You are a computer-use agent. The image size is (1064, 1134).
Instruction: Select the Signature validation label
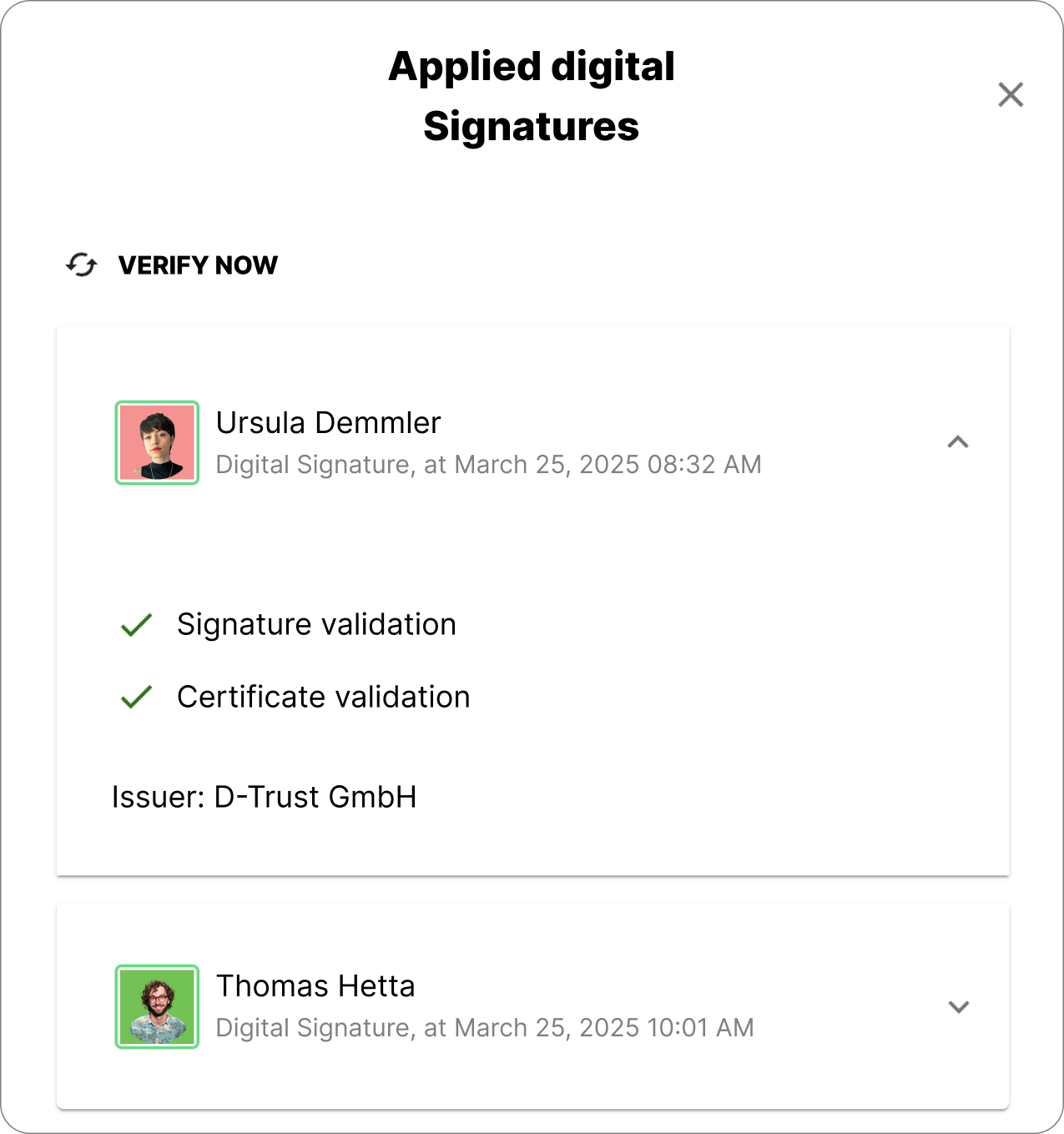coord(317,625)
